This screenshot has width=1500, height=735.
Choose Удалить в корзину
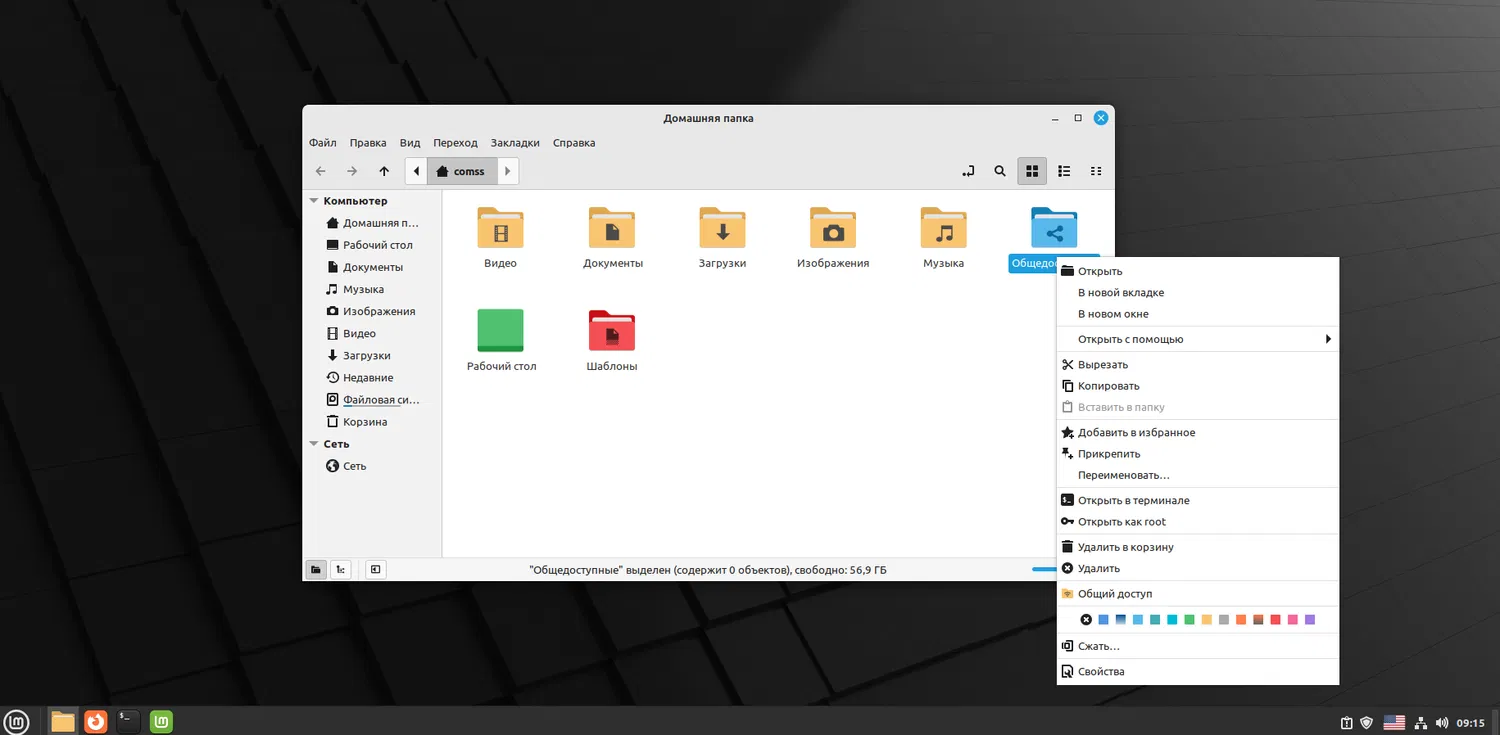(x=1198, y=547)
